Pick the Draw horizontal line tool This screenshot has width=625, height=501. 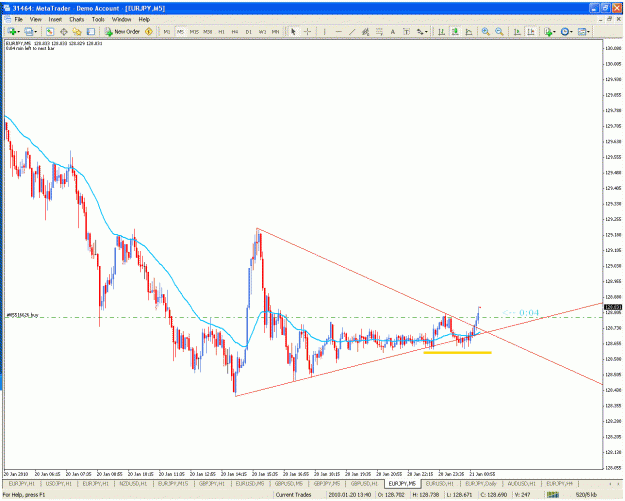[x=338, y=31]
